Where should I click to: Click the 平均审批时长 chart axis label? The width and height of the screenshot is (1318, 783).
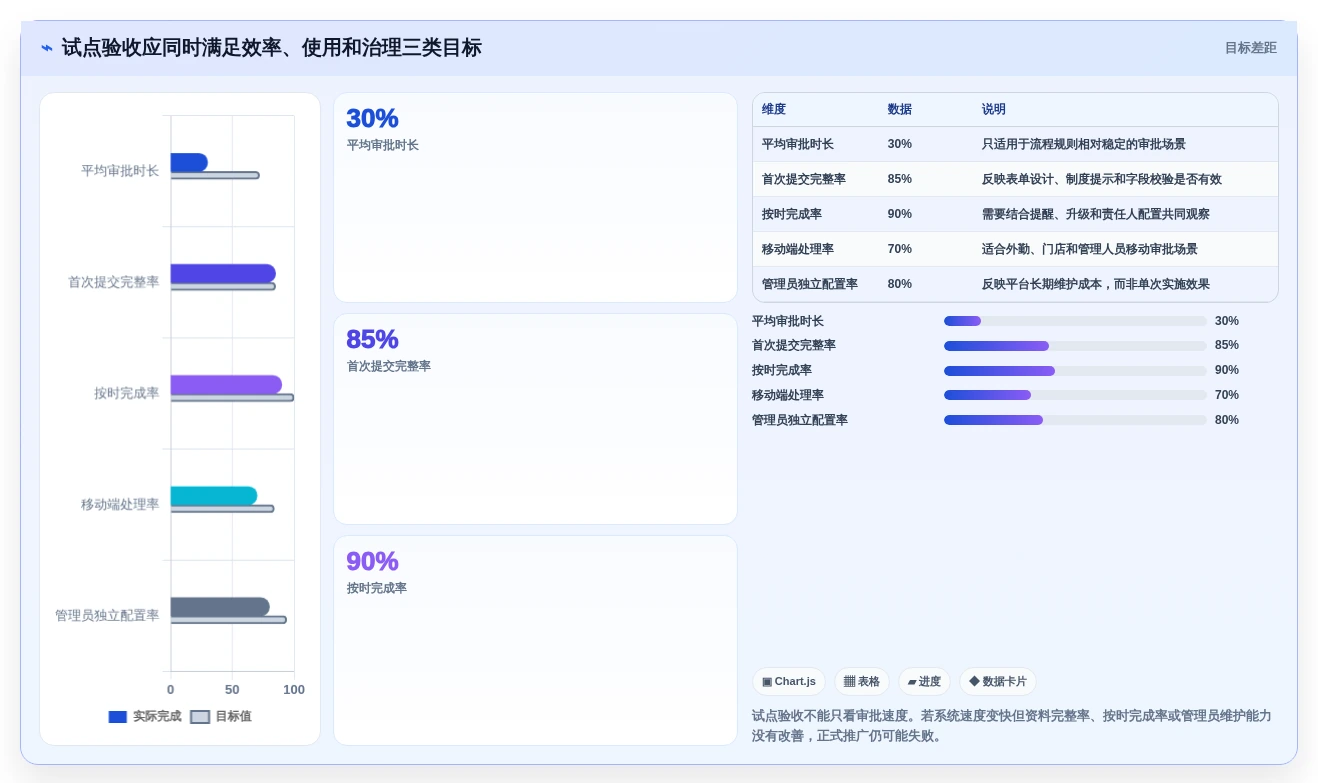(x=120, y=171)
